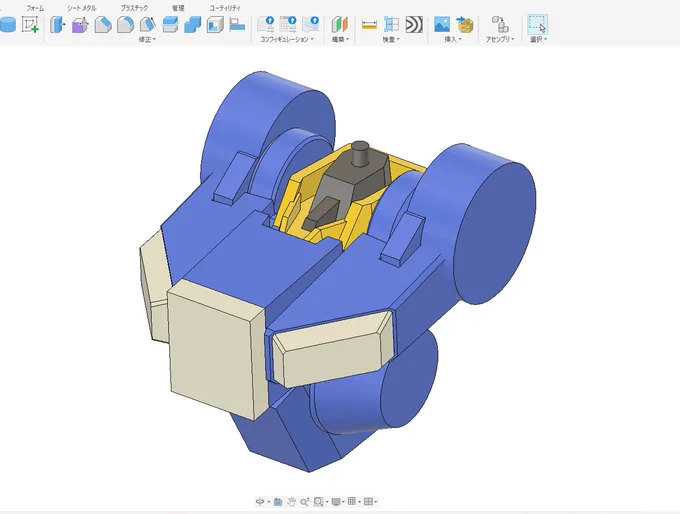This screenshot has height=514, width=680.
Task: Expand the Grid and Snaps dropdown arrow
Action: (x=360, y=502)
